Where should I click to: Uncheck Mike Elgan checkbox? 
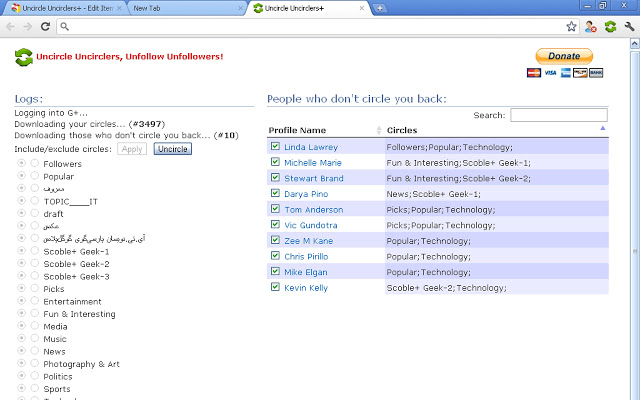tap(276, 271)
